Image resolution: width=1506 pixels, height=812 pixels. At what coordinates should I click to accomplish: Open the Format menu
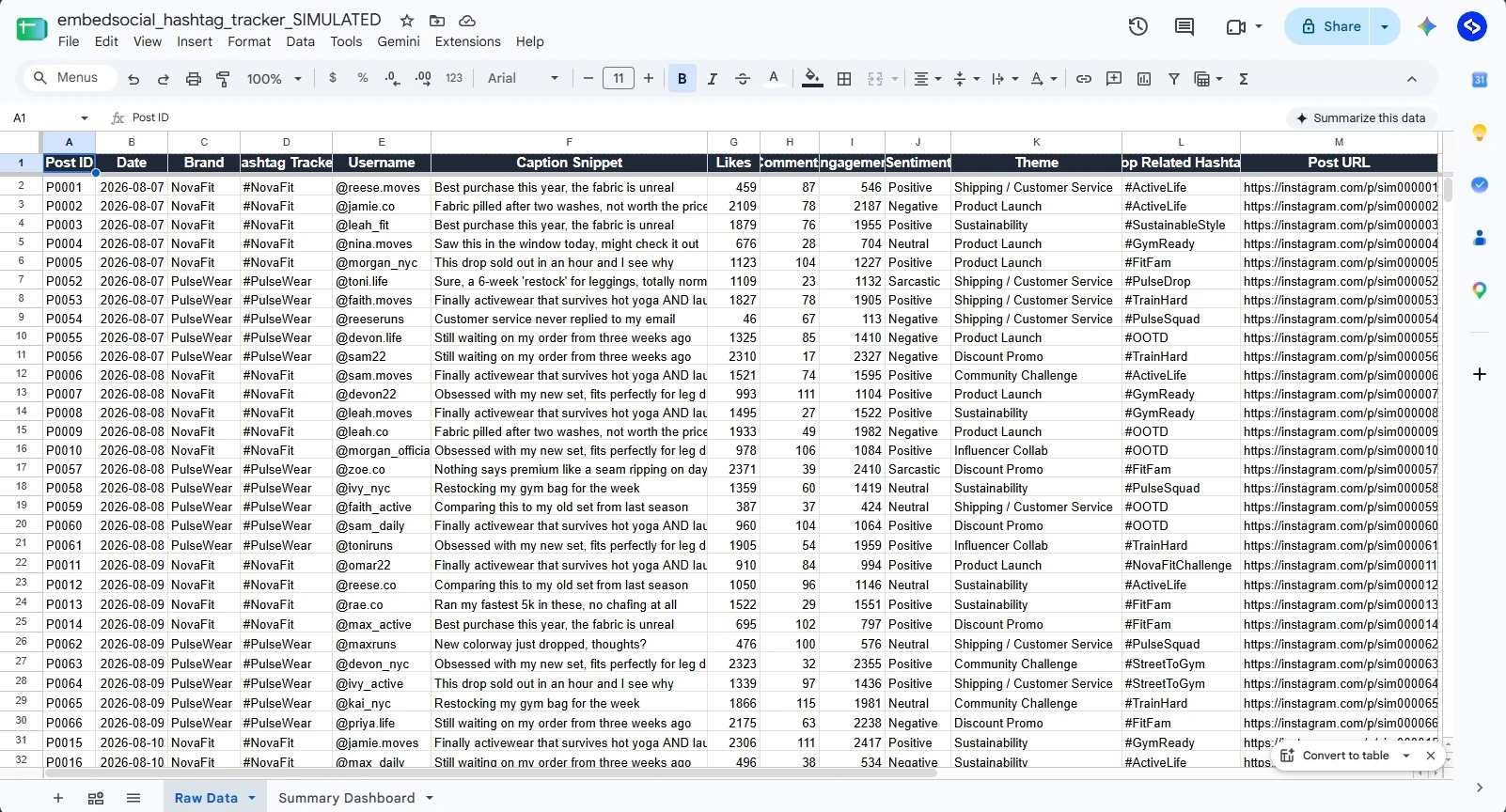pyautogui.click(x=249, y=41)
